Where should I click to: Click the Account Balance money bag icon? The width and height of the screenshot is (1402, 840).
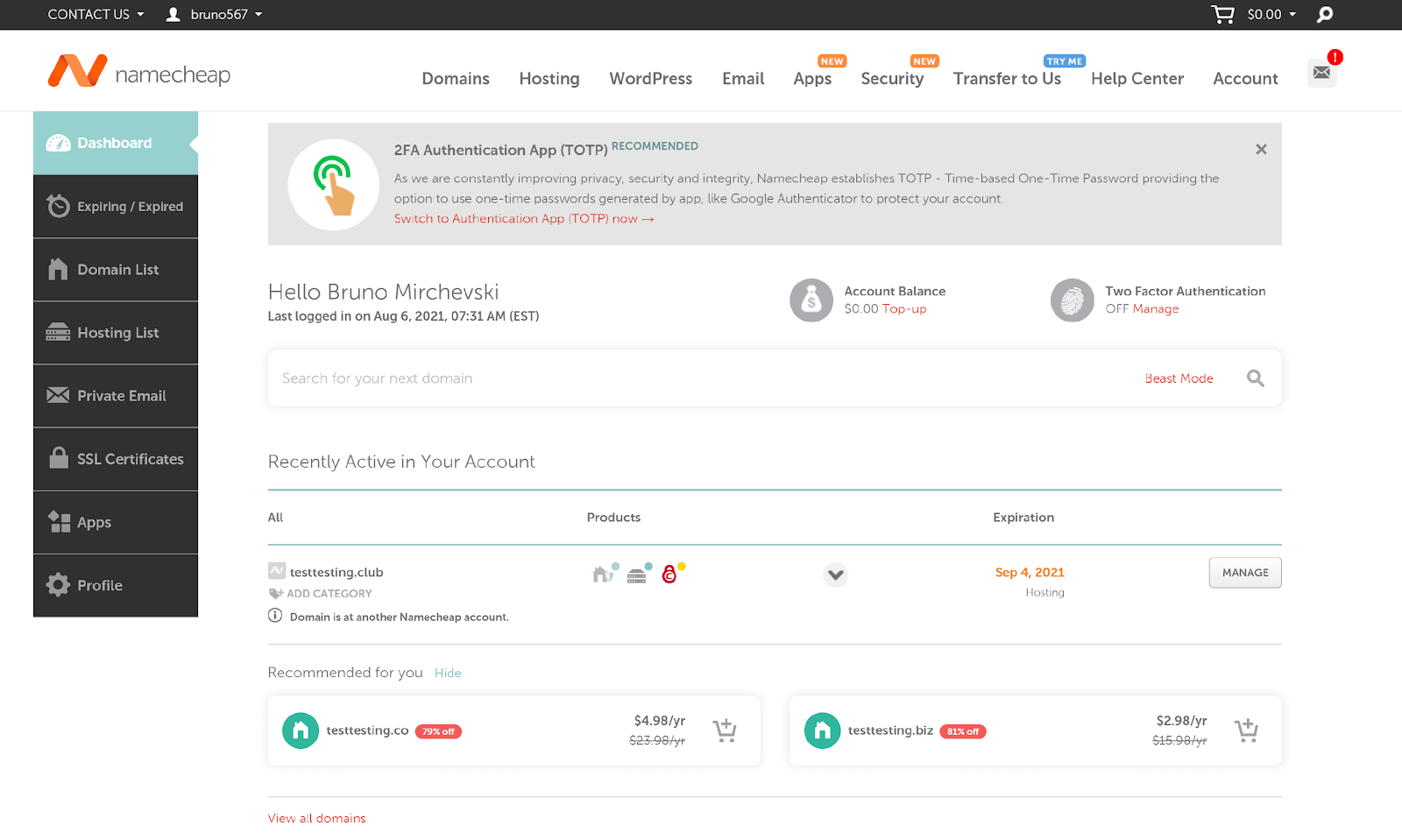[811, 300]
